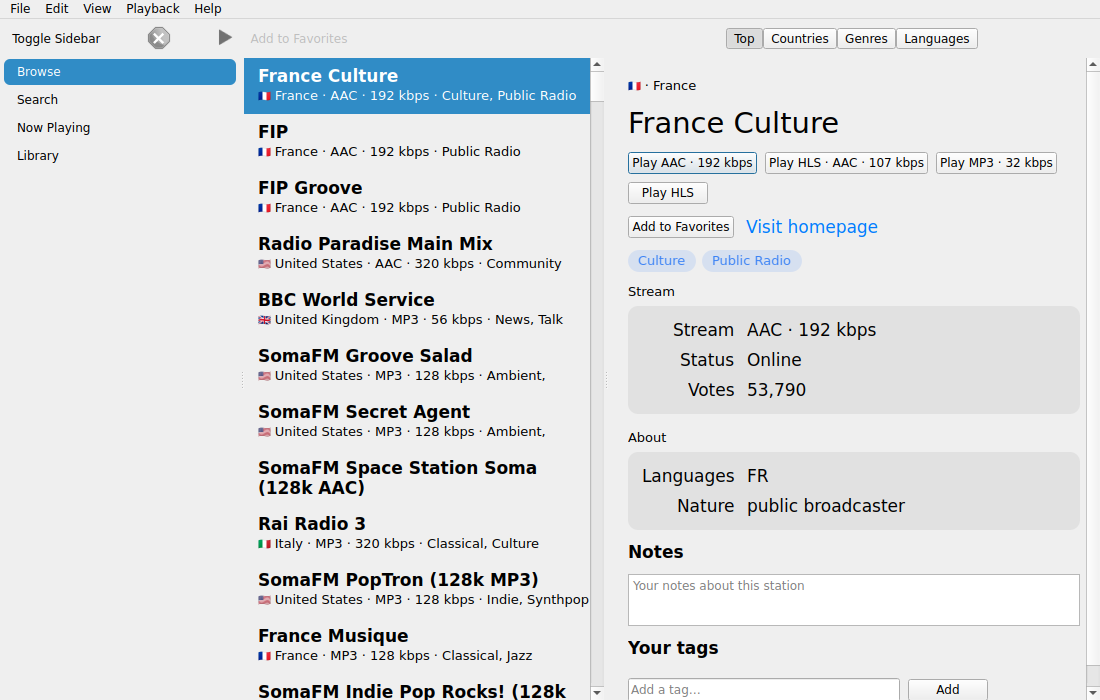Click details pane scrollbar up arrow
1100x700 pixels.
pos(1093,65)
